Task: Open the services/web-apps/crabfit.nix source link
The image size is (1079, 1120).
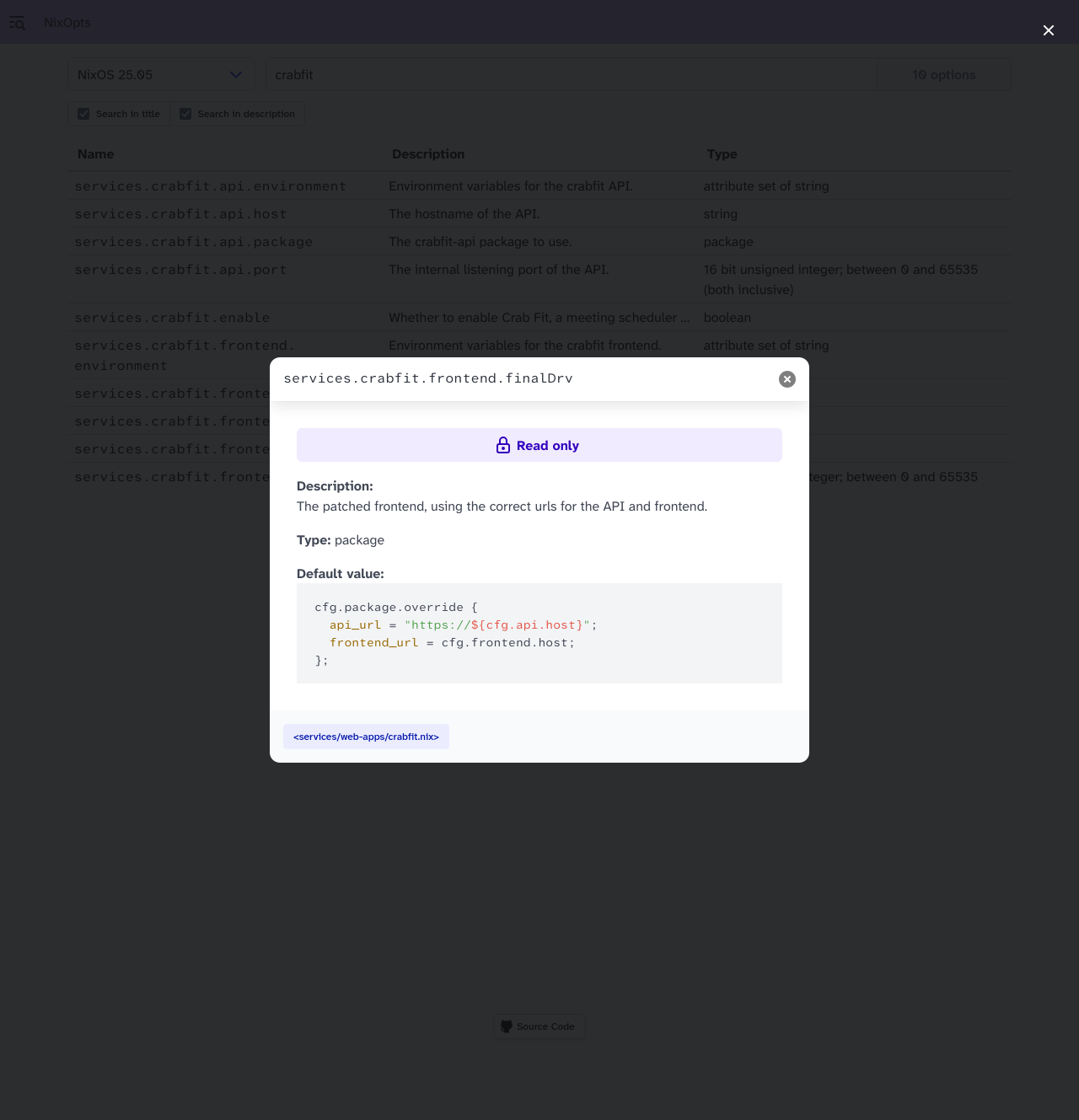Action: 366,737
